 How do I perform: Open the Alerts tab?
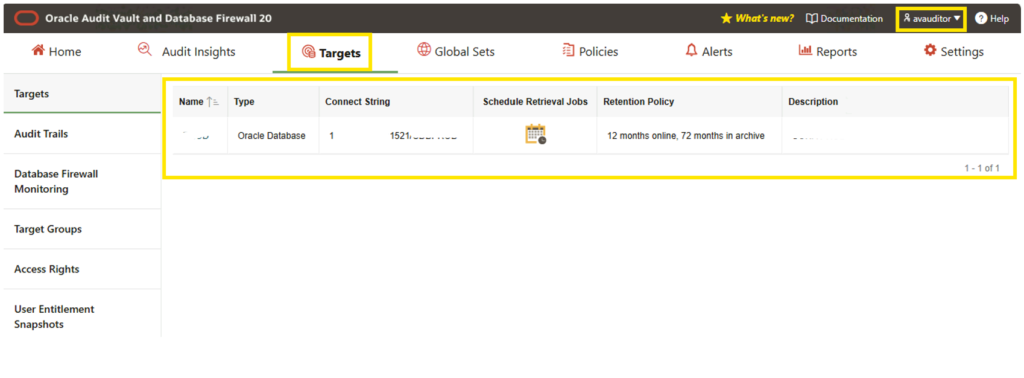pyautogui.click(x=709, y=52)
